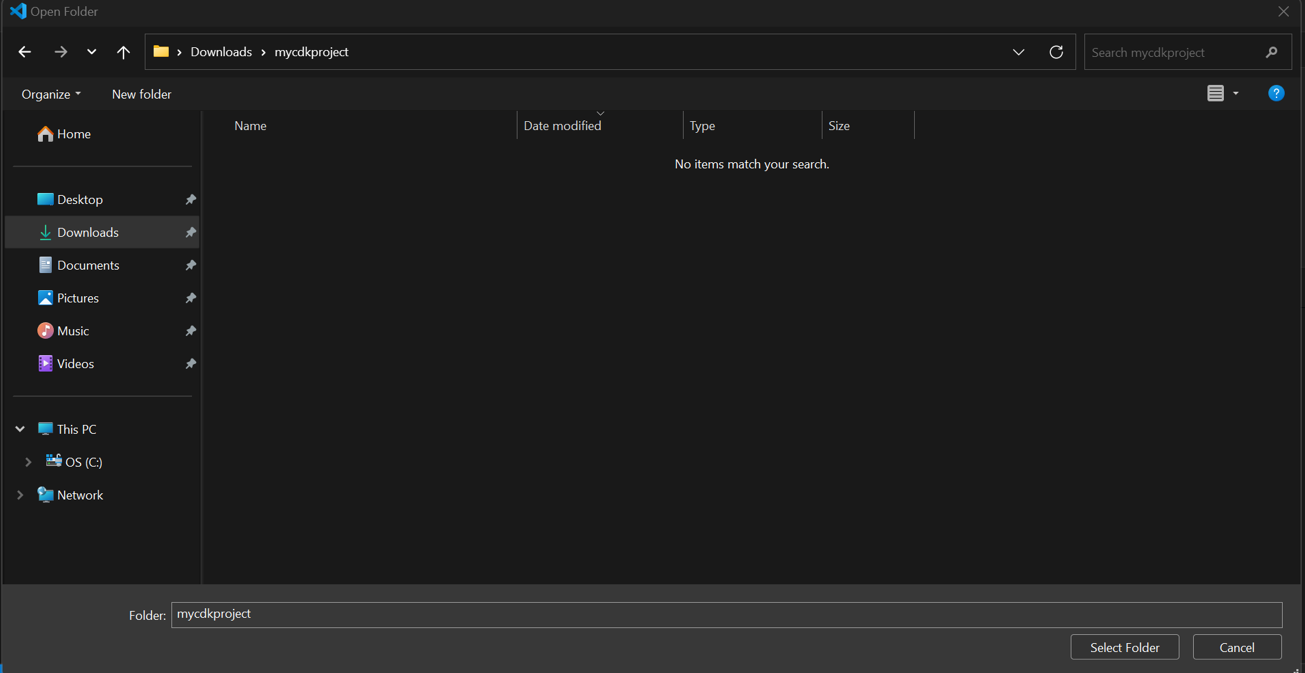Screen dimensions: 1305x673
Task: Click the Downloads breadcrumb in address bar
Action: (x=221, y=51)
